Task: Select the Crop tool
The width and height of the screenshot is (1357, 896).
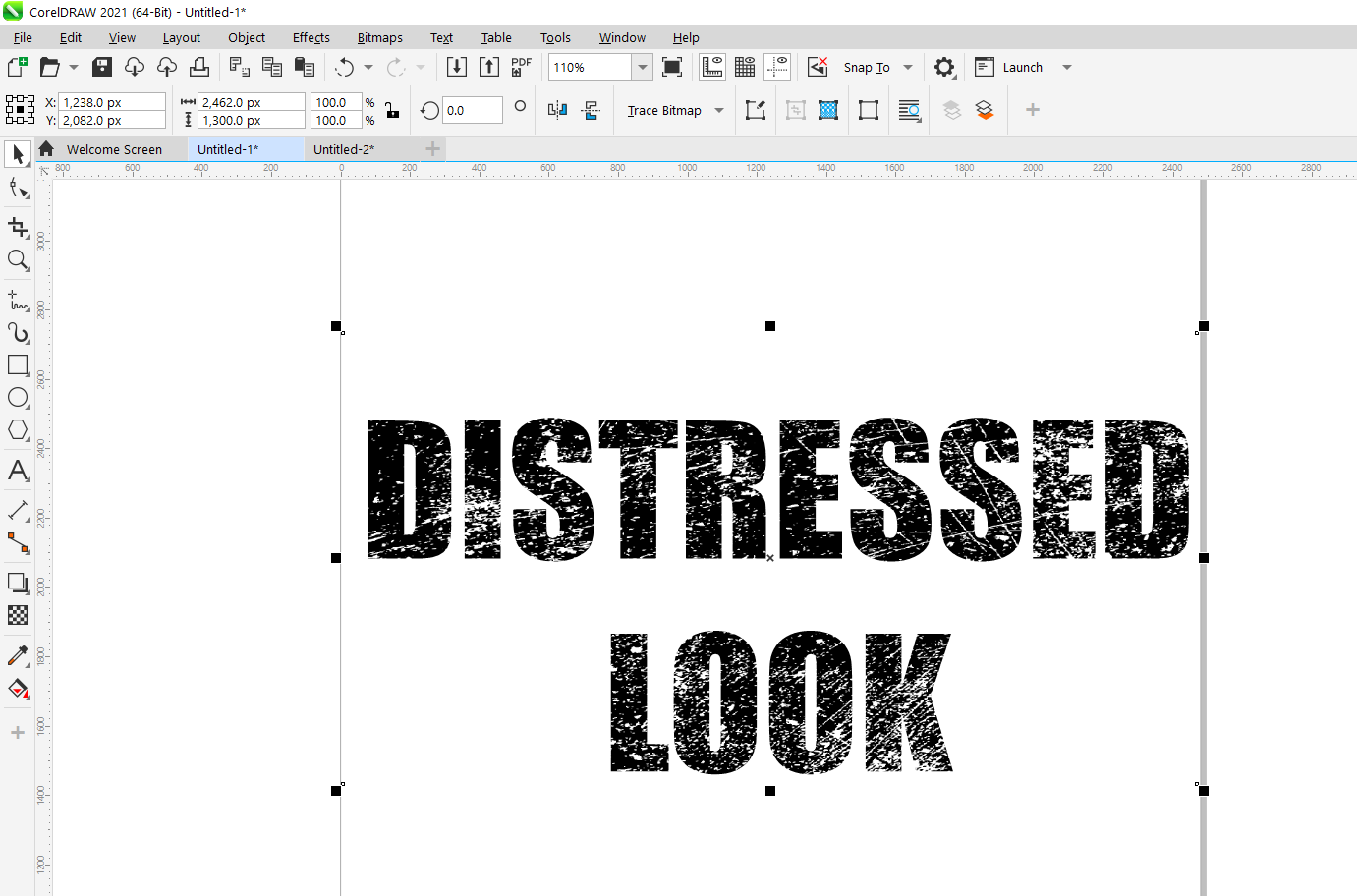Action: [18, 227]
